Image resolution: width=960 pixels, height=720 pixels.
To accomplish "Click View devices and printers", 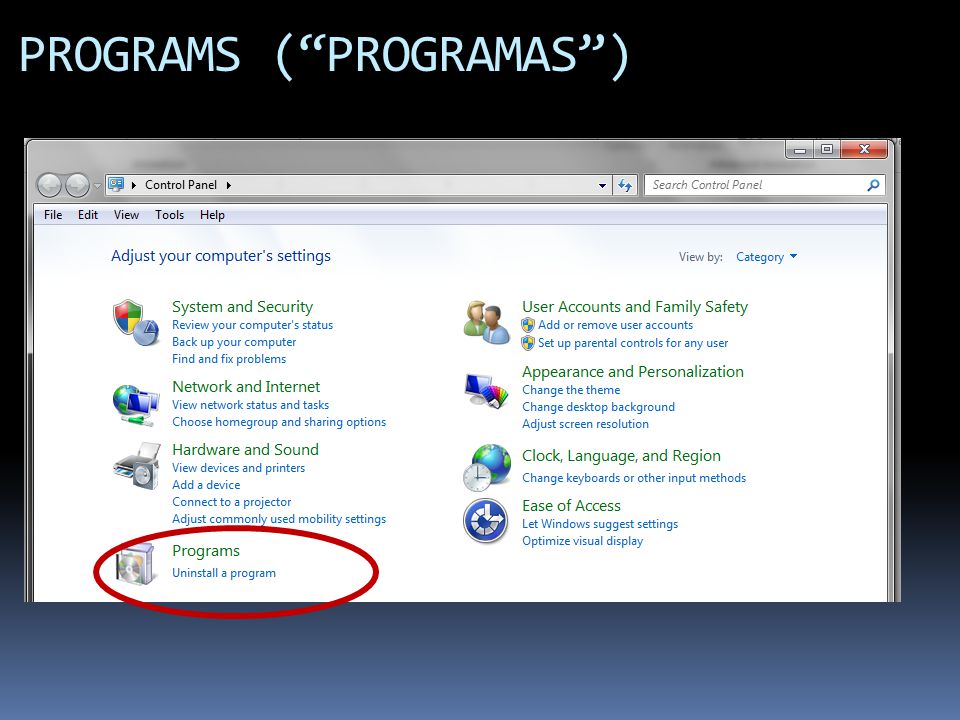I will [x=238, y=468].
